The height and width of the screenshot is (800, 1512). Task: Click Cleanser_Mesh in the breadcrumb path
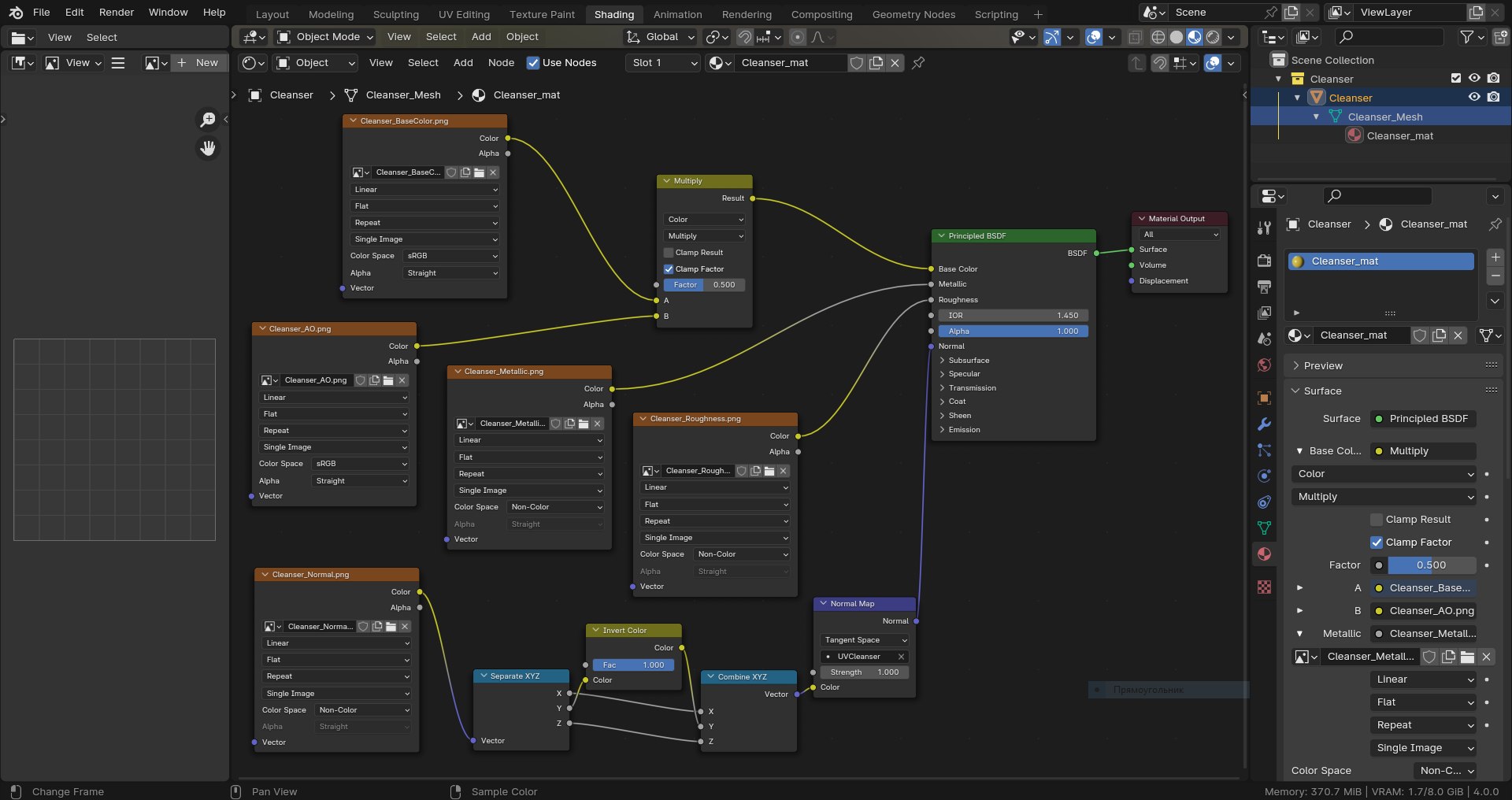403,95
